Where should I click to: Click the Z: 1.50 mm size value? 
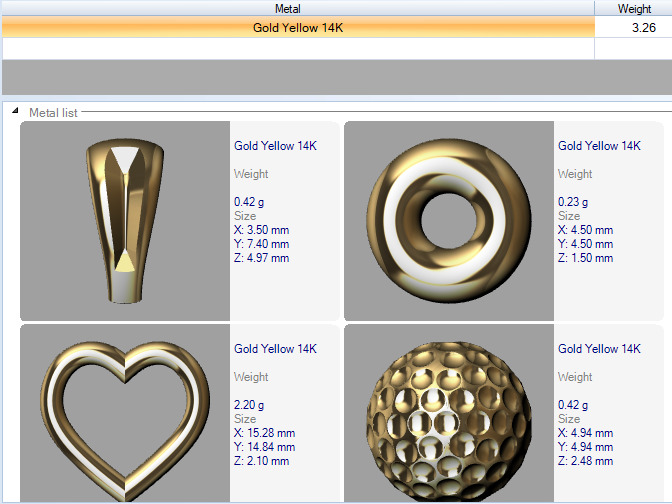(585, 258)
